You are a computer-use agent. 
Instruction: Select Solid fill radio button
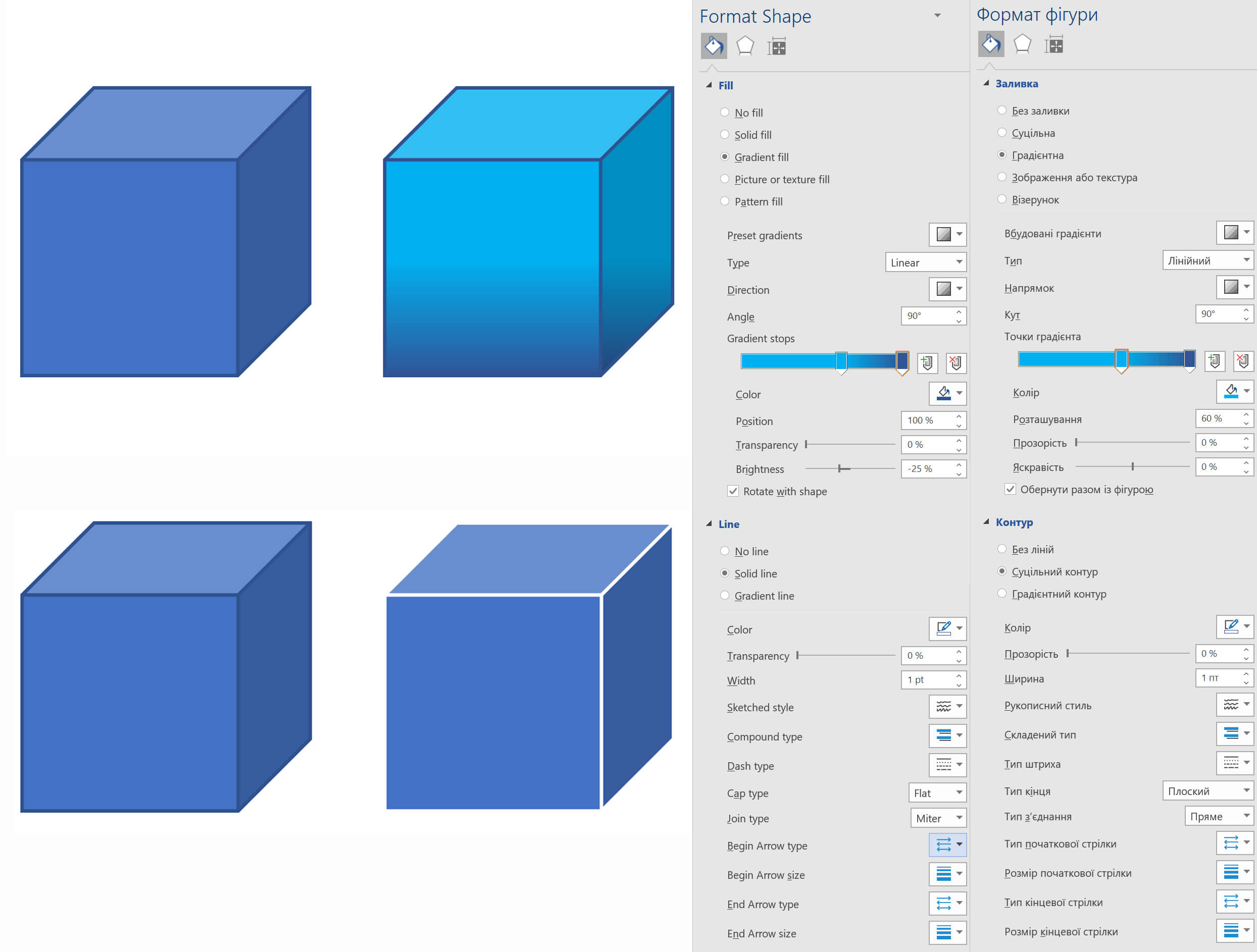[x=725, y=135]
